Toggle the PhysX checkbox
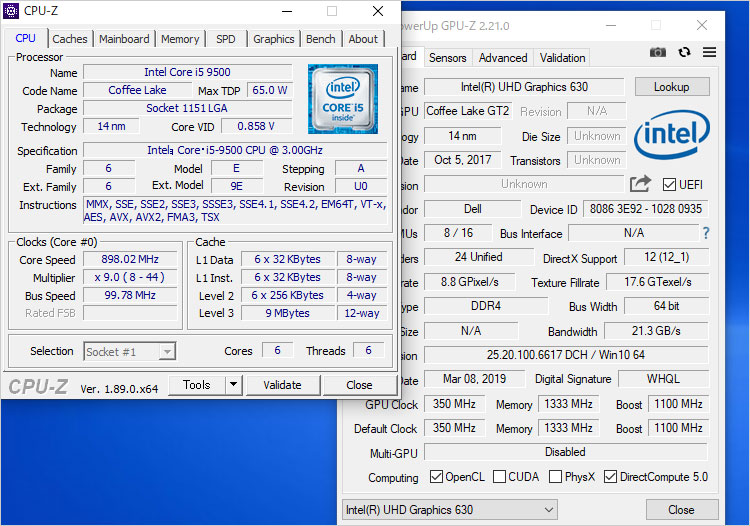This screenshot has width=750, height=526. click(x=555, y=477)
